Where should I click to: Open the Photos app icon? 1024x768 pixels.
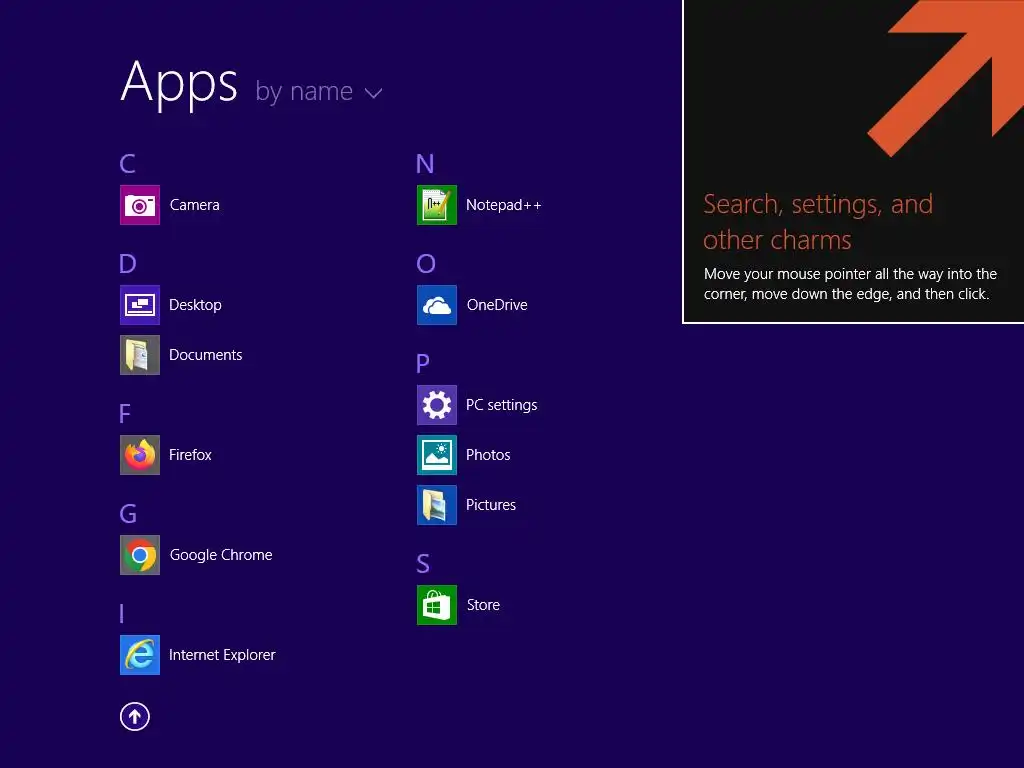(437, 455)
